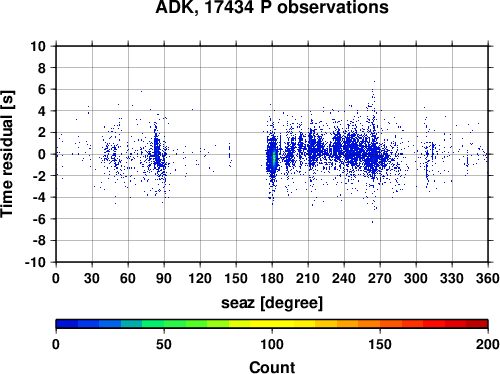Image resolution: width=500 pixels, height=374 pixels.
Task: Select the dark blue end of colorbar
Action: coord(67,324)
